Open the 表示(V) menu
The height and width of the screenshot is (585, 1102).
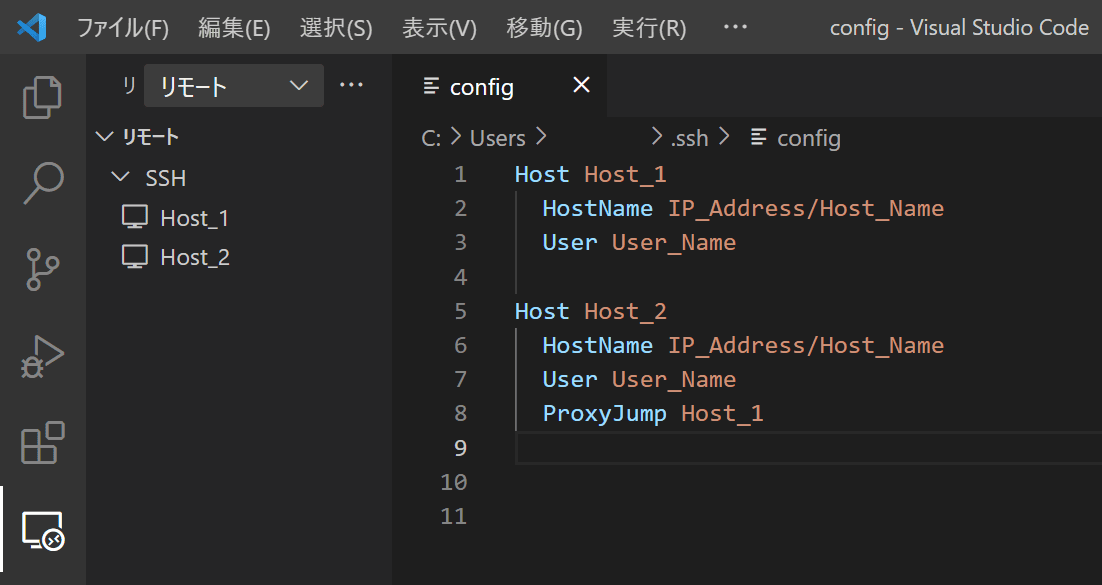pos(439,28)
